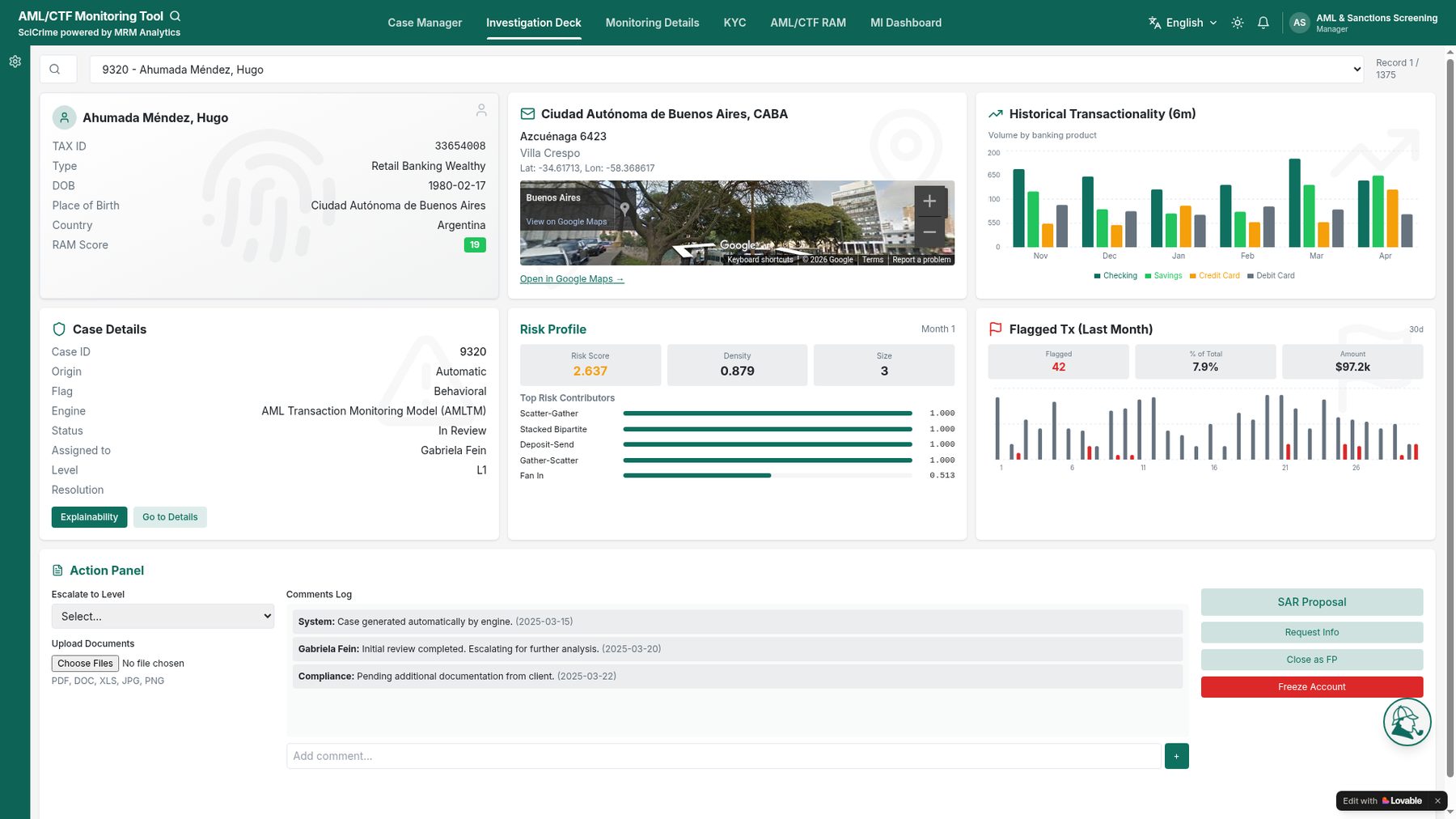Zoom out on the street view map

point(930,231)
